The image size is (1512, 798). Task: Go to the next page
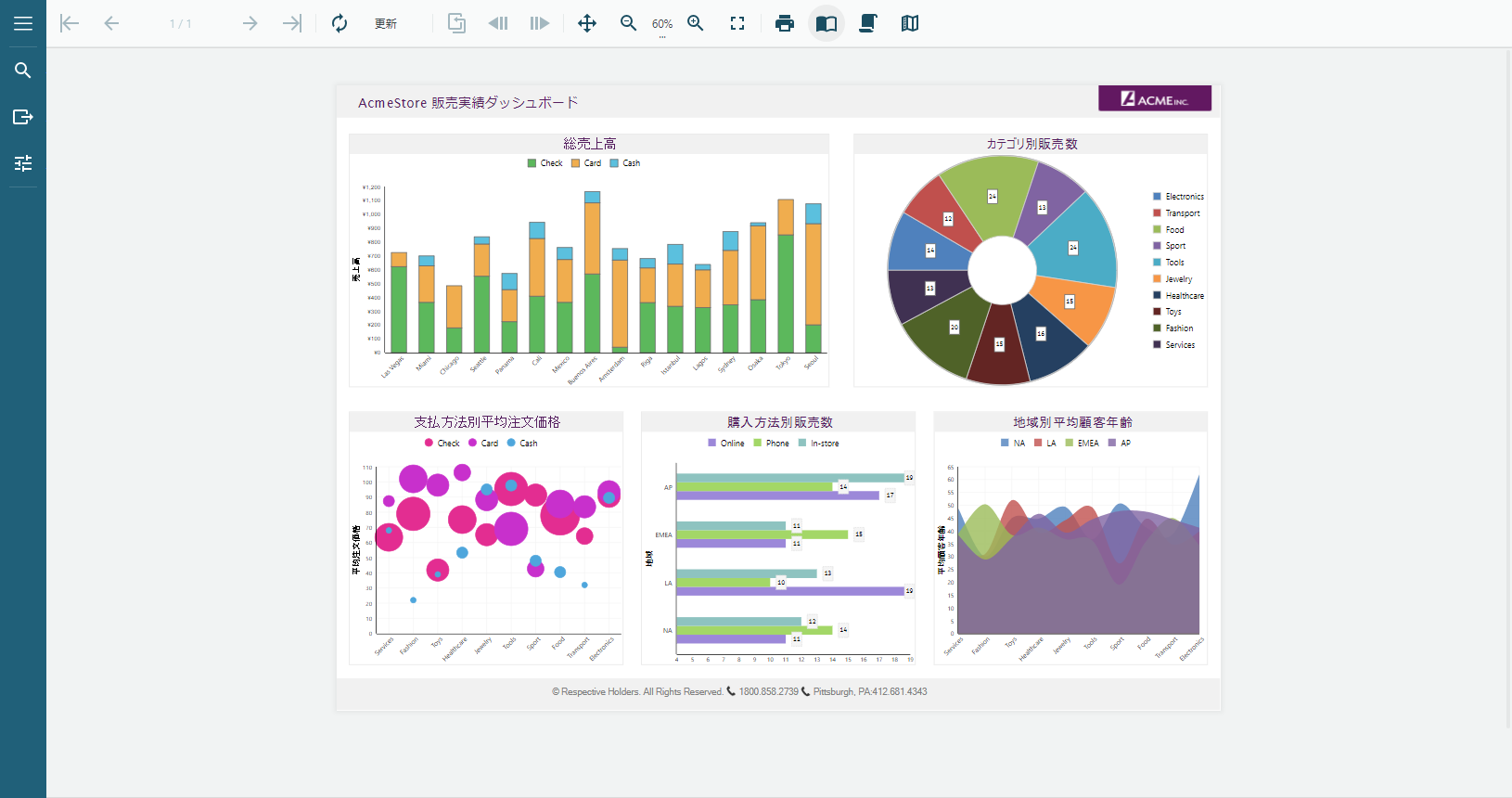click(250, 23)
